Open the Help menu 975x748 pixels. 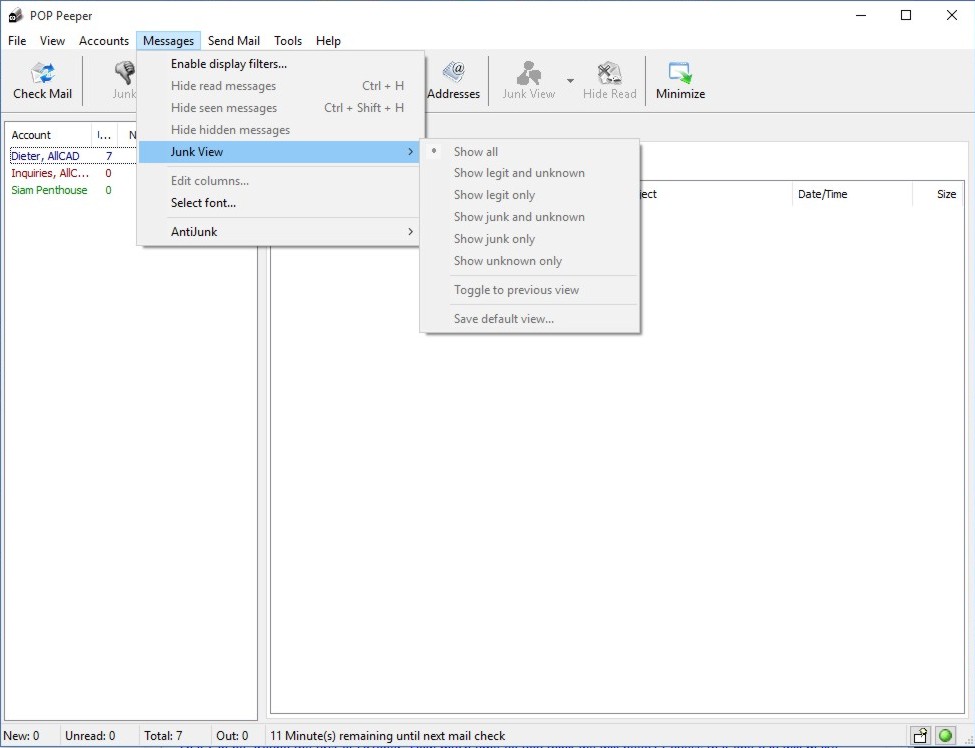(x=328, y=40)
